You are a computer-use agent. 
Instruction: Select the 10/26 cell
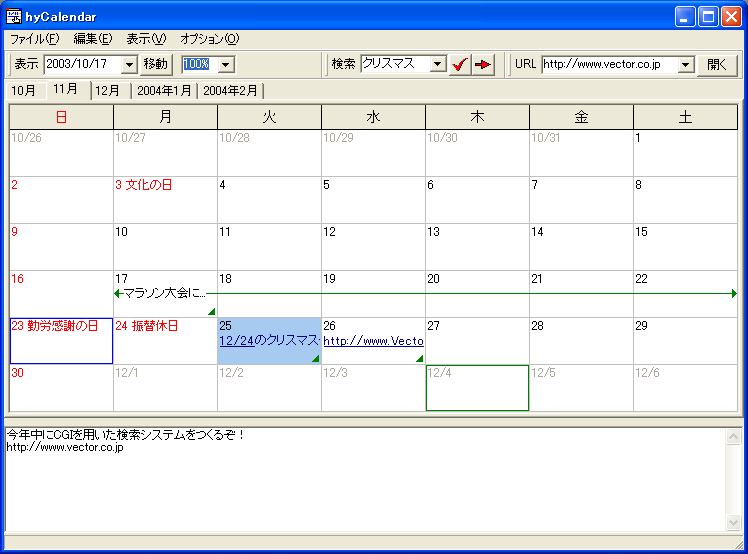pyautogui.click(x=61, y=153)
